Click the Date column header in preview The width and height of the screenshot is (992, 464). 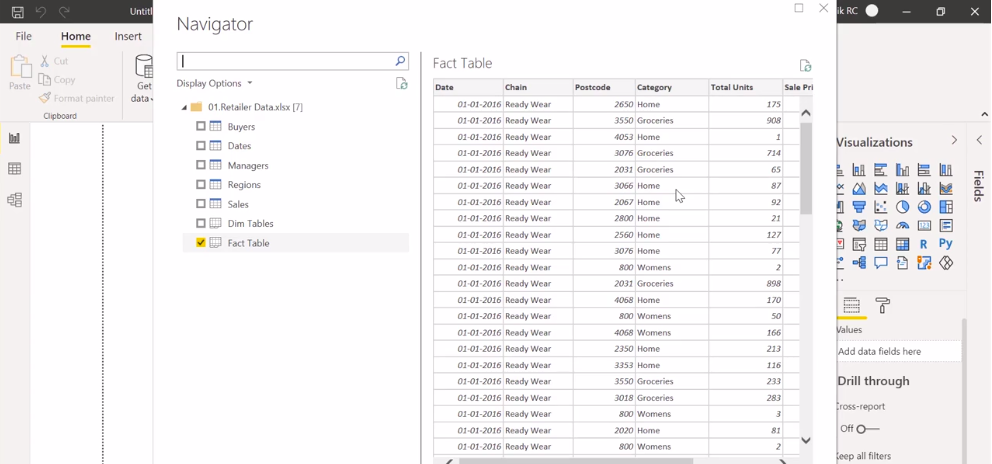click(x=468, y=87)
